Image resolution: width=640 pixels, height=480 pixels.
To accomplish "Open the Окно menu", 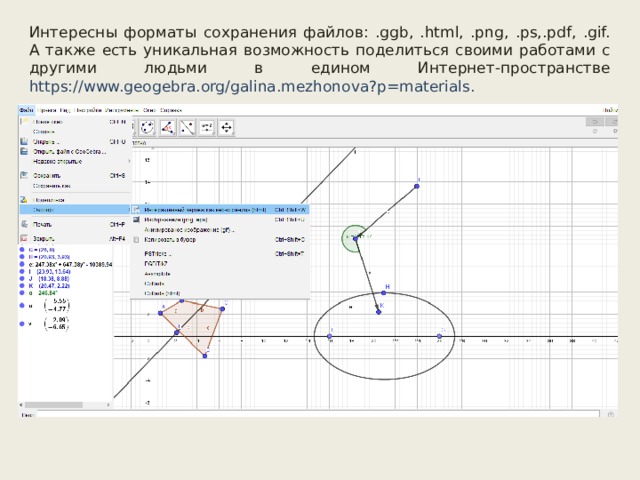I will [x=149, y=110].
